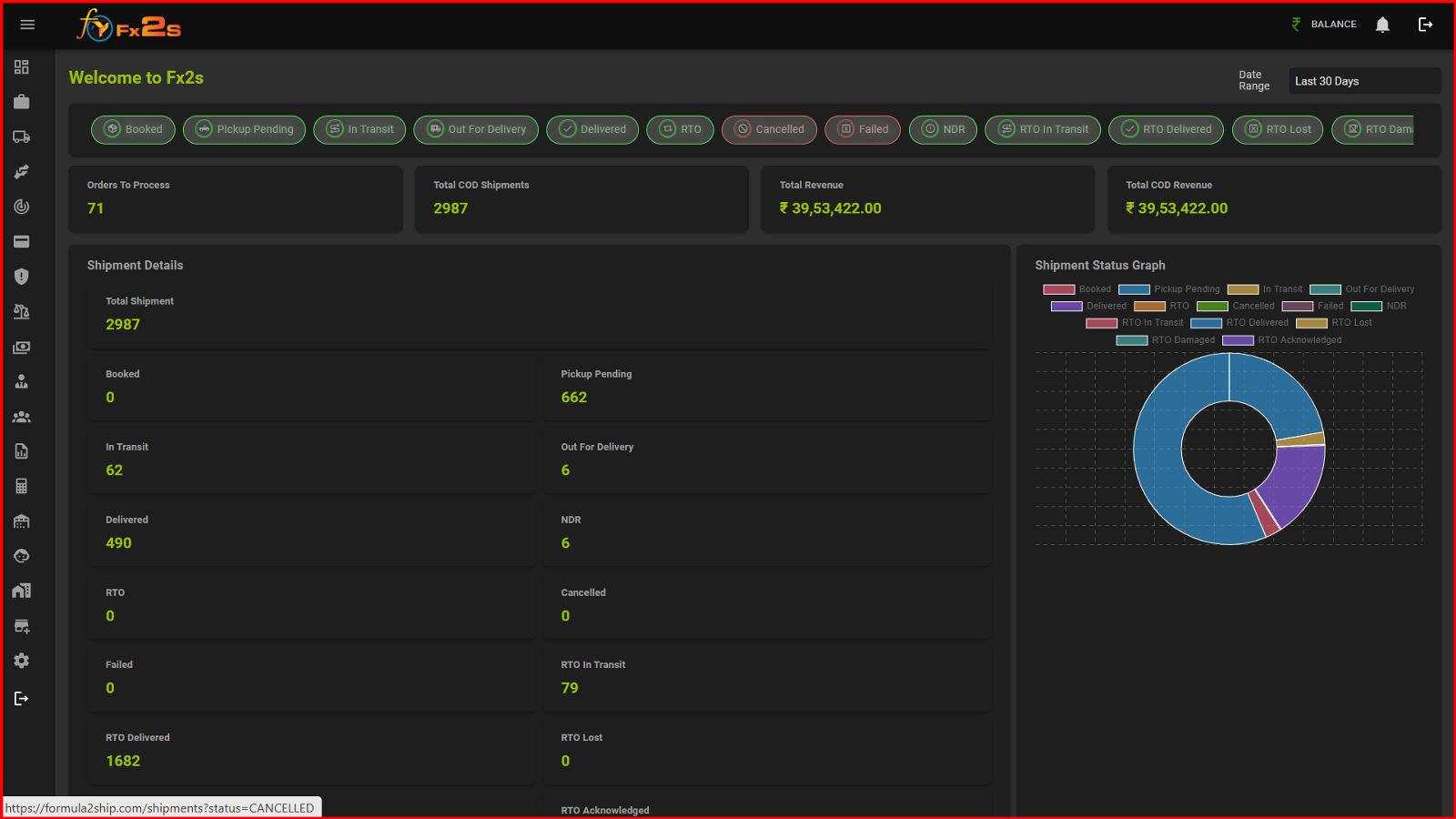Screen dimensions: 1456x819
Task: Click the notification bell icon
Action: click(1382, 25)
